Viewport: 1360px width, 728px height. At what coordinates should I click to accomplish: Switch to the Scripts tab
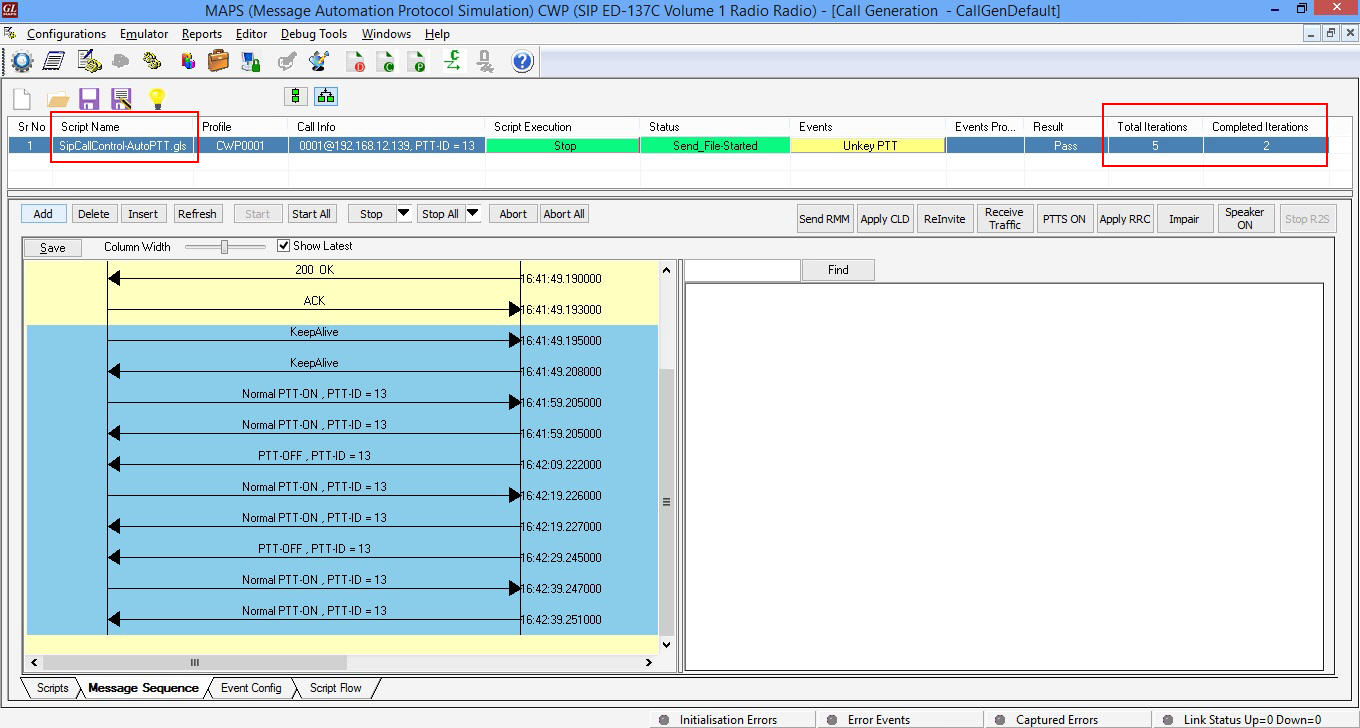[52, 688]
